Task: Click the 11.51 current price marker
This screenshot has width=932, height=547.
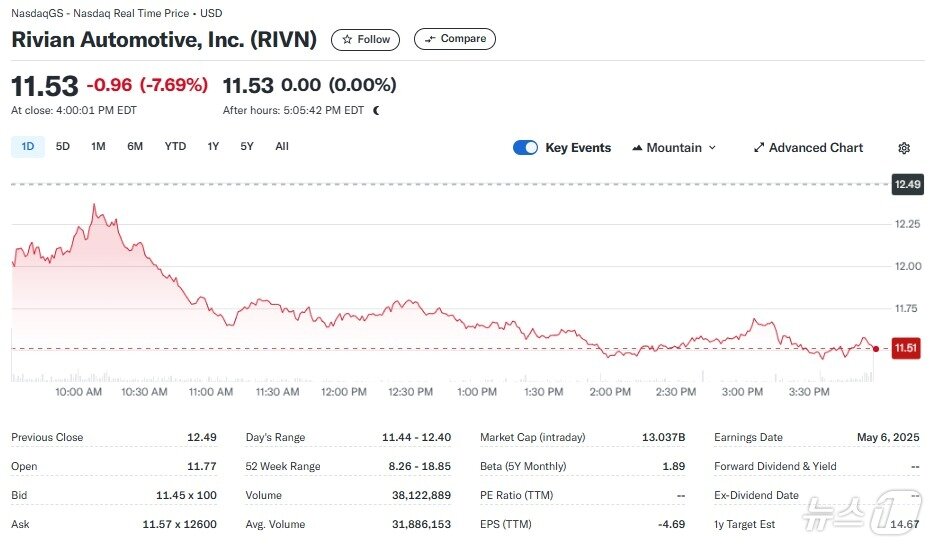Action: [x=906, y=348]
